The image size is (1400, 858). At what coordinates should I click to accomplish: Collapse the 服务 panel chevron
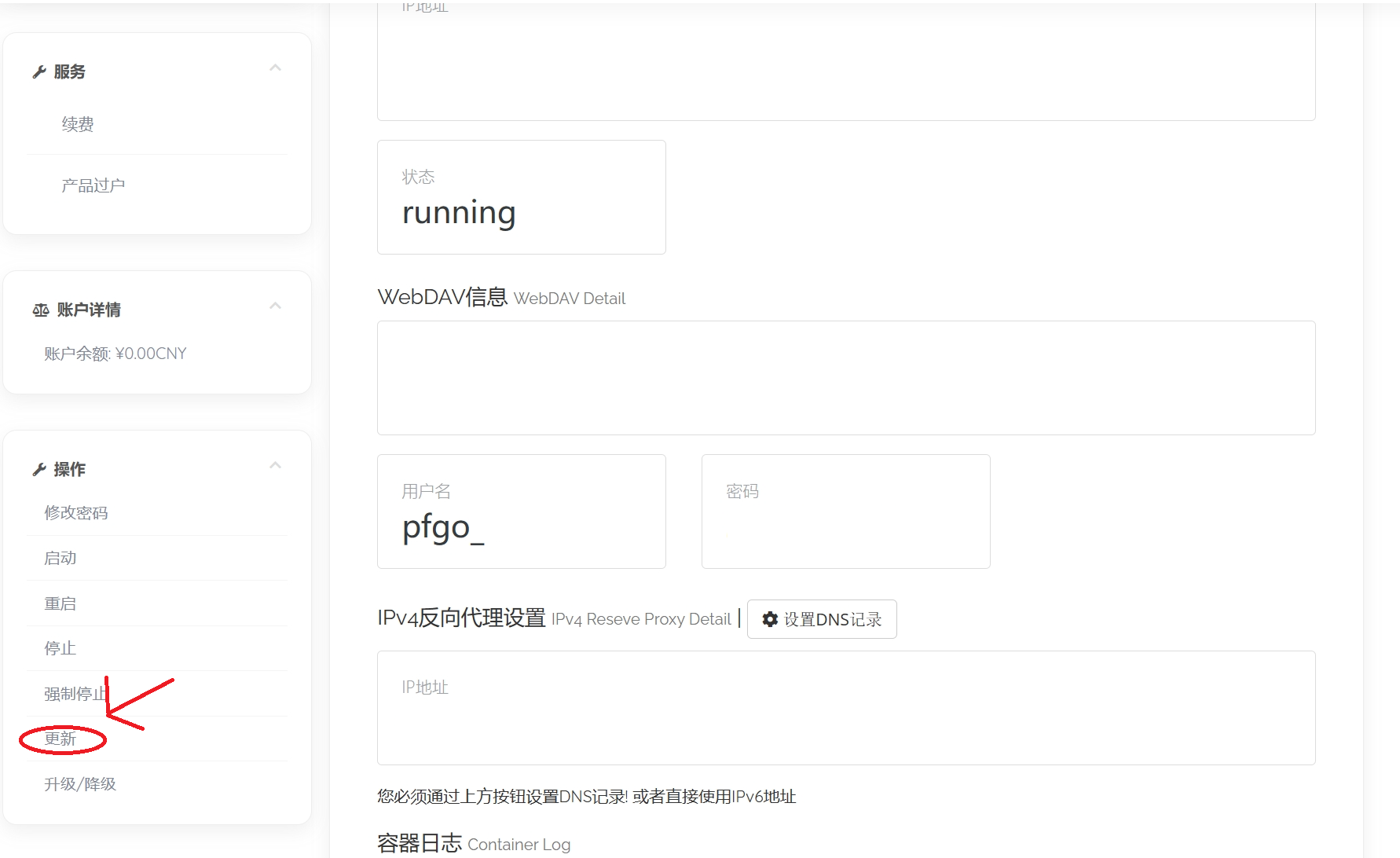(x=275, y=68)
